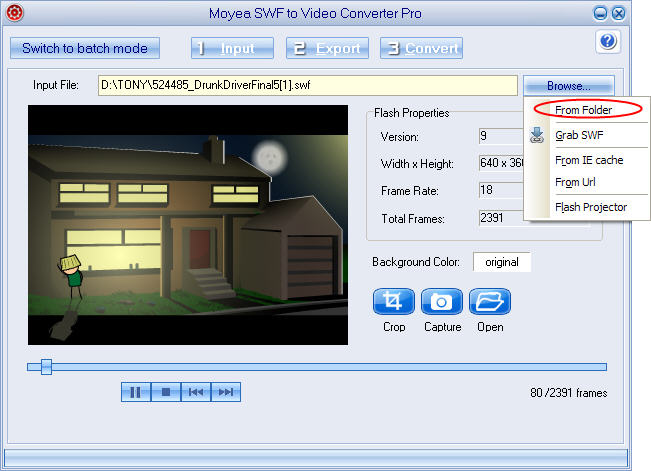The image size is (651, 471).
Task: Stop the Flash preview playback
Action: [166, 392]
